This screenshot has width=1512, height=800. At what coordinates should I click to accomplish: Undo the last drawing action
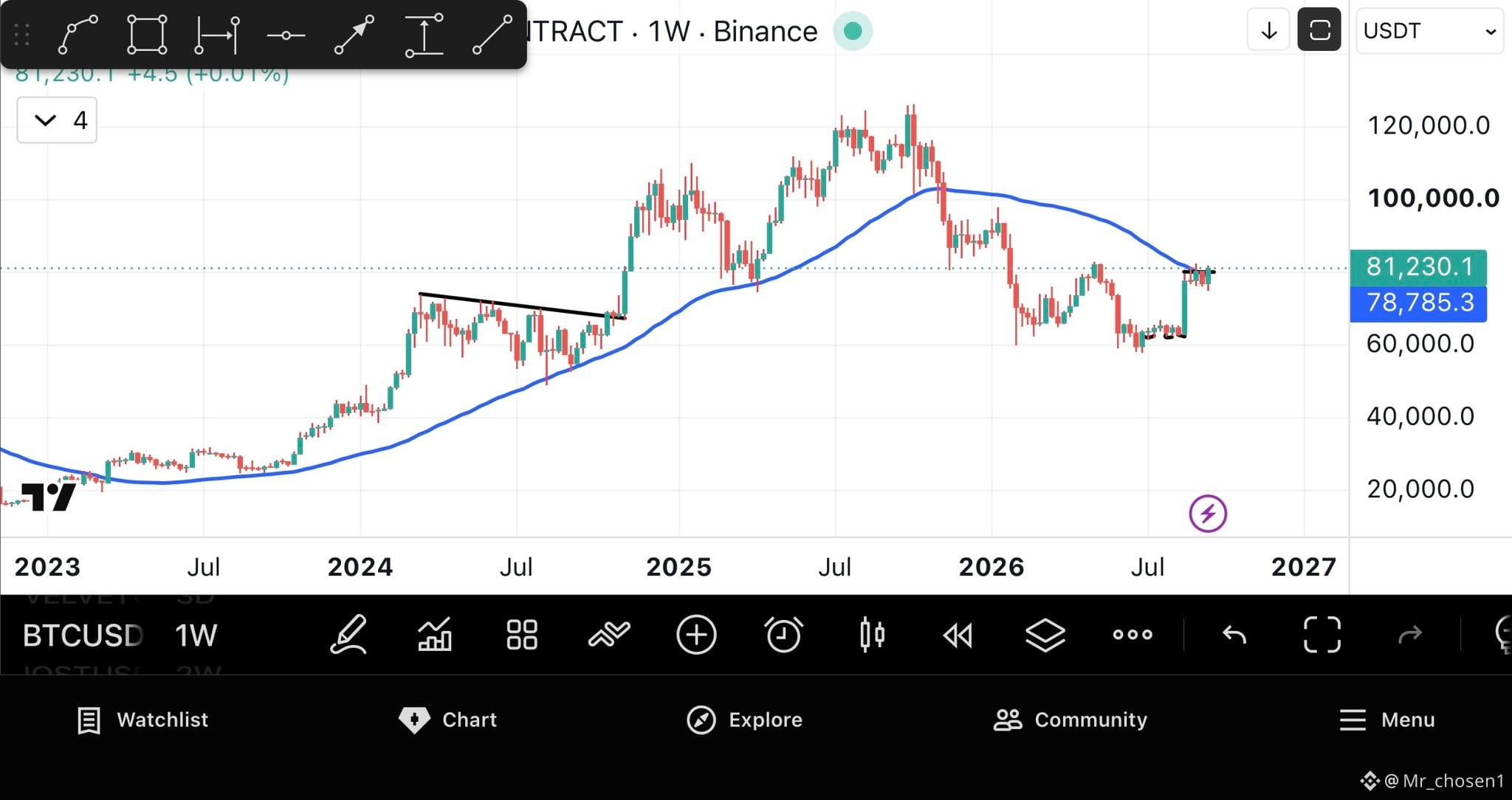1234,635
